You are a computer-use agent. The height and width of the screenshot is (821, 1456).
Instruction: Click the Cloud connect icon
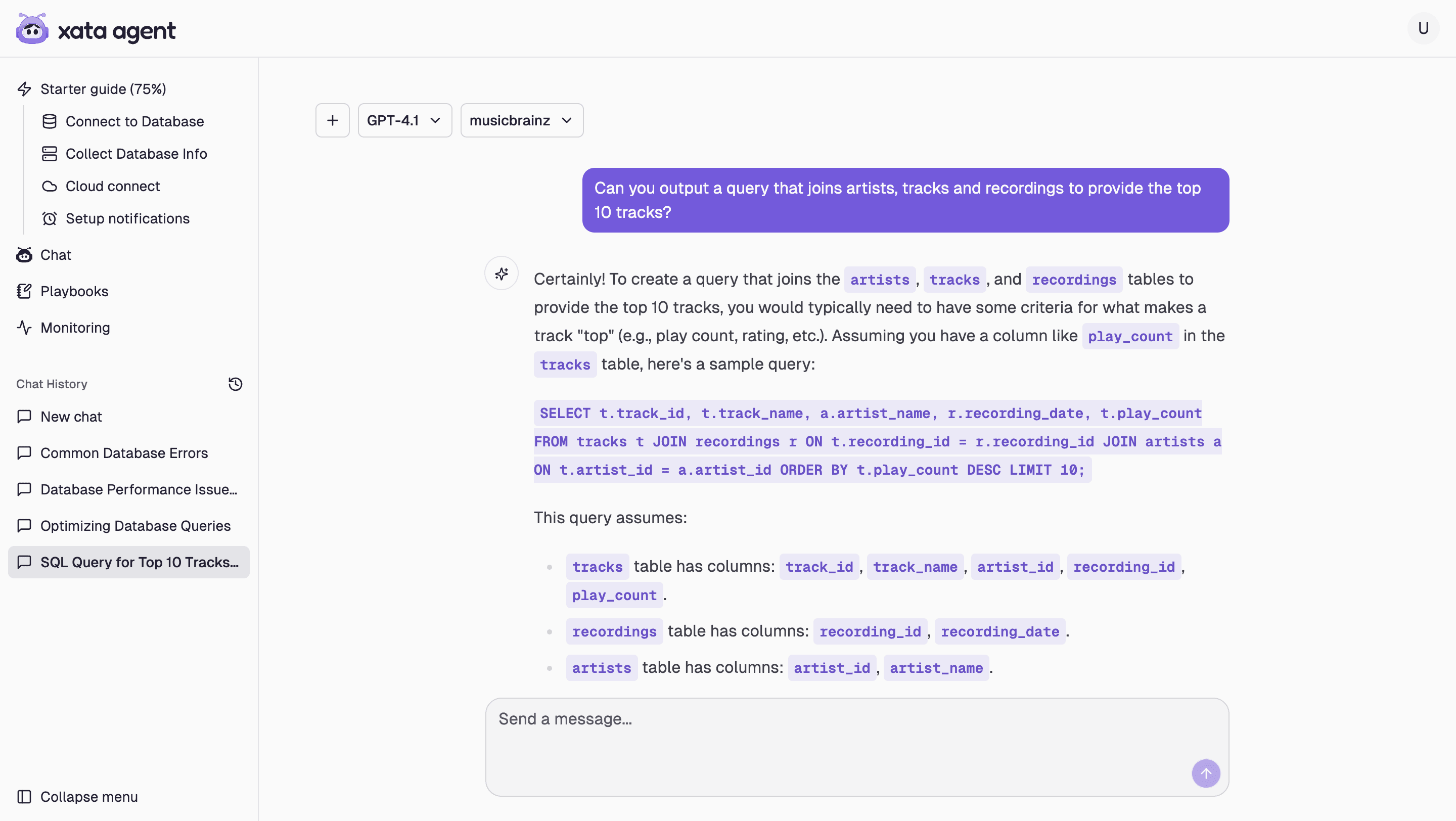pos(50,186)
